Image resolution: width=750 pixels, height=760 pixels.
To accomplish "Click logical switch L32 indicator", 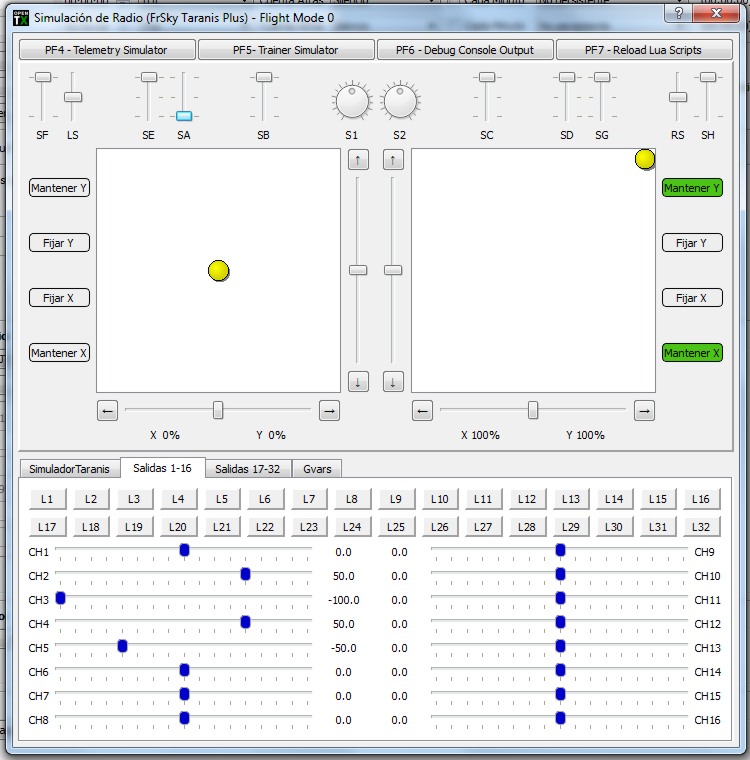I will point(701,527).
